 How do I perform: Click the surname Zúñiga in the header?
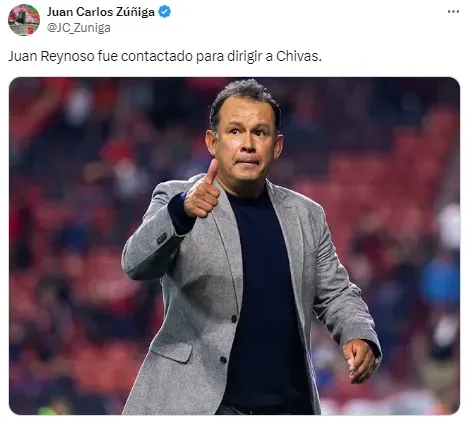tap(135, 12)
